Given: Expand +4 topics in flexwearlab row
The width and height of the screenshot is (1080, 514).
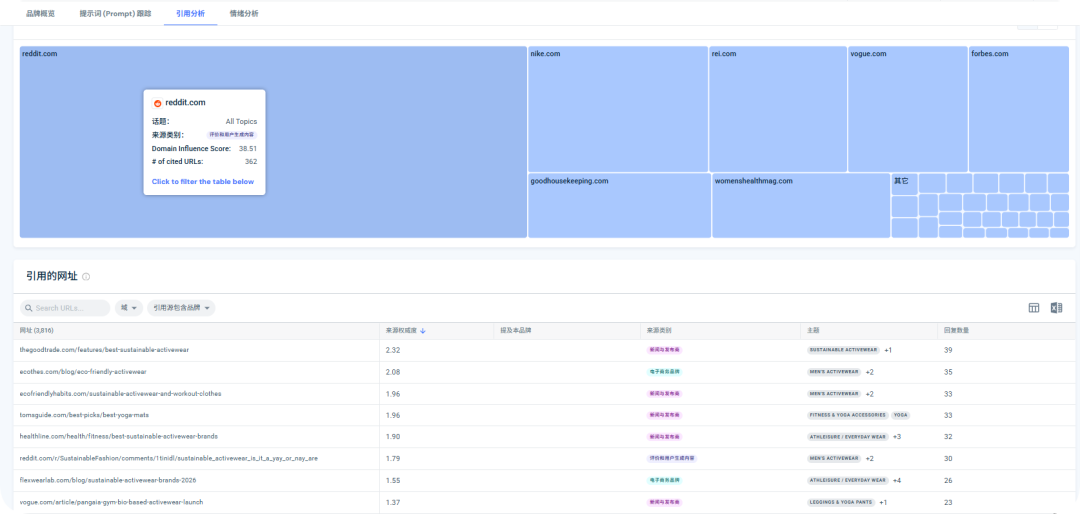Looking at the screenshot, I should [897, 480].
